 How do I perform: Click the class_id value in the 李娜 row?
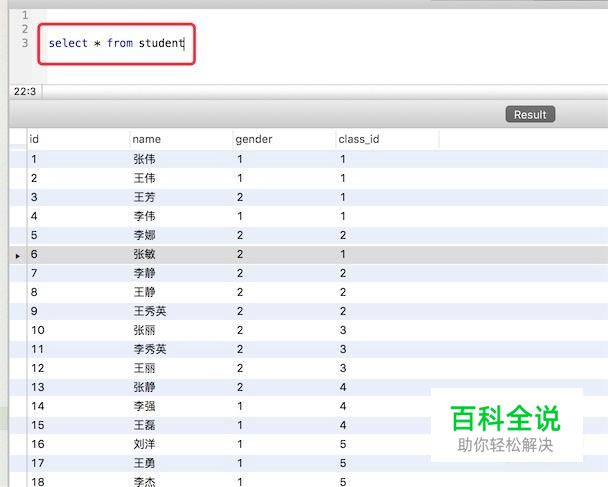[x=343, y=235]
